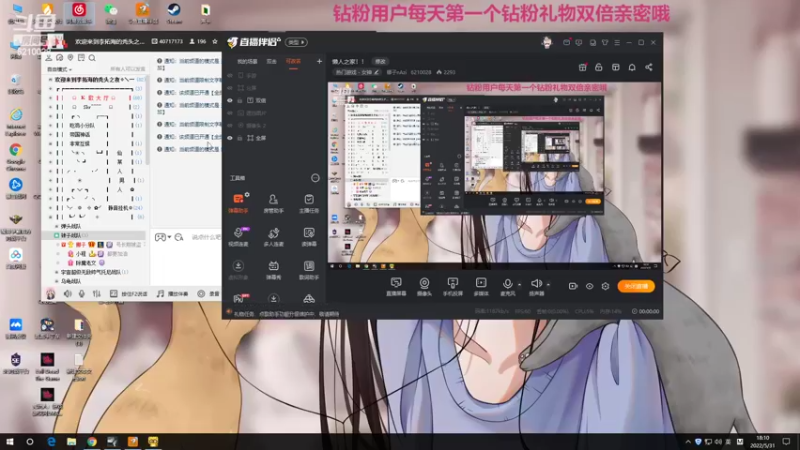Toggle eye of topmost source row
The image size is (800, 450).
(230, 76)
